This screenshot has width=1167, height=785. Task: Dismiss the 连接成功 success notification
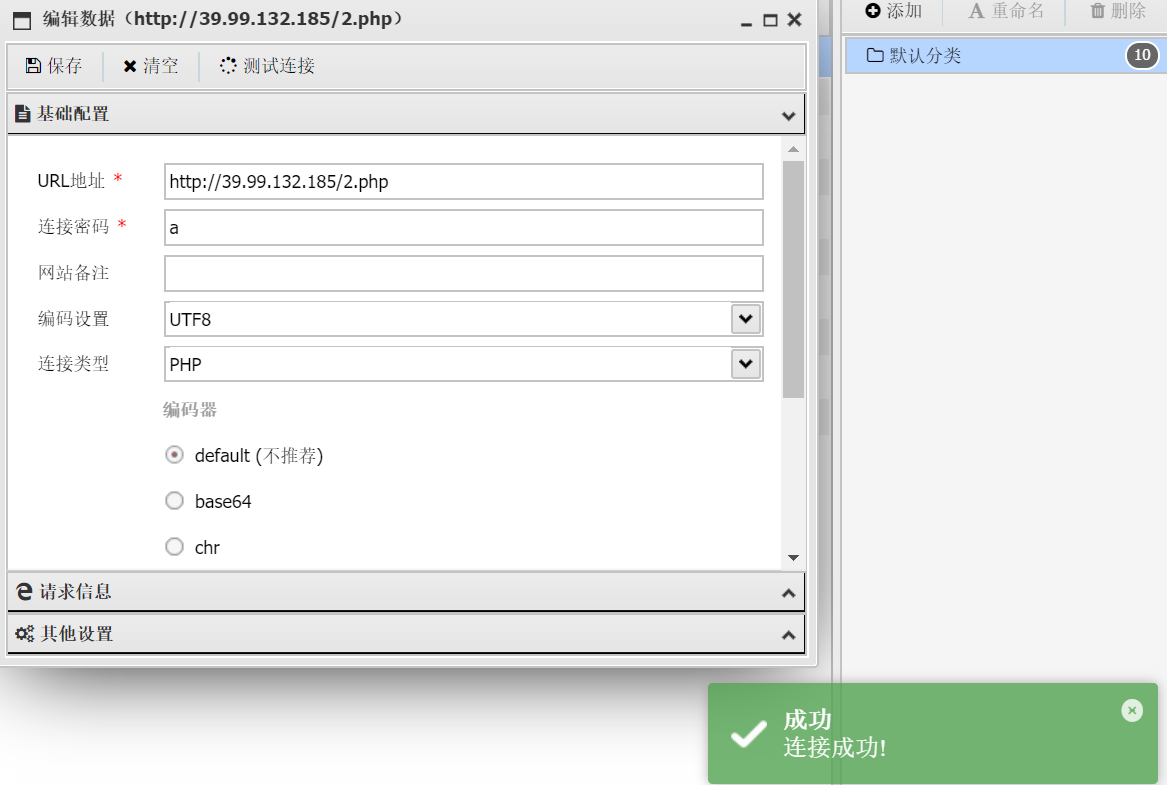[x=1132, y=711]
